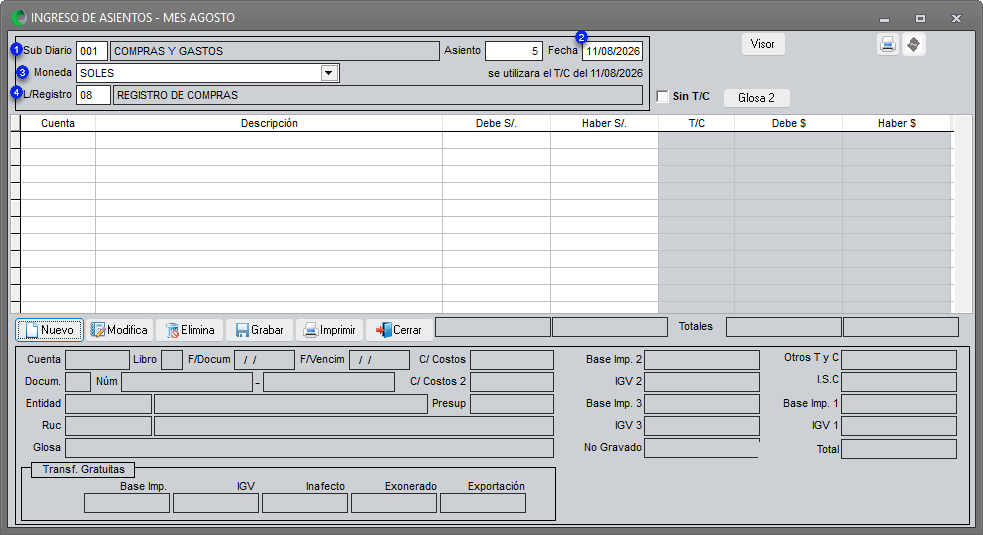Click the diamond arrows icon beside printer

(x=913, y=45)
